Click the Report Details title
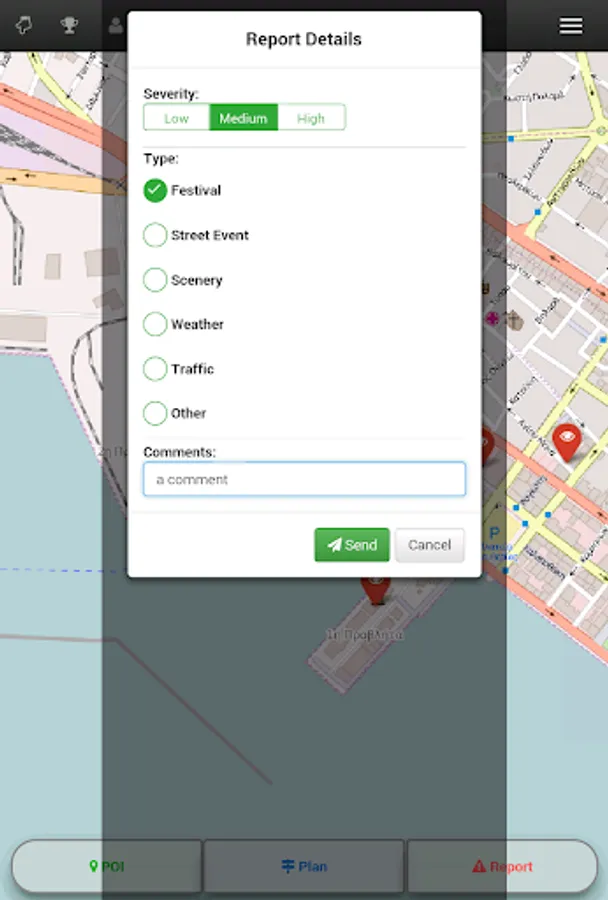This screenshot has width=608, height=900. pyautogui.click(x=304, y=39)
